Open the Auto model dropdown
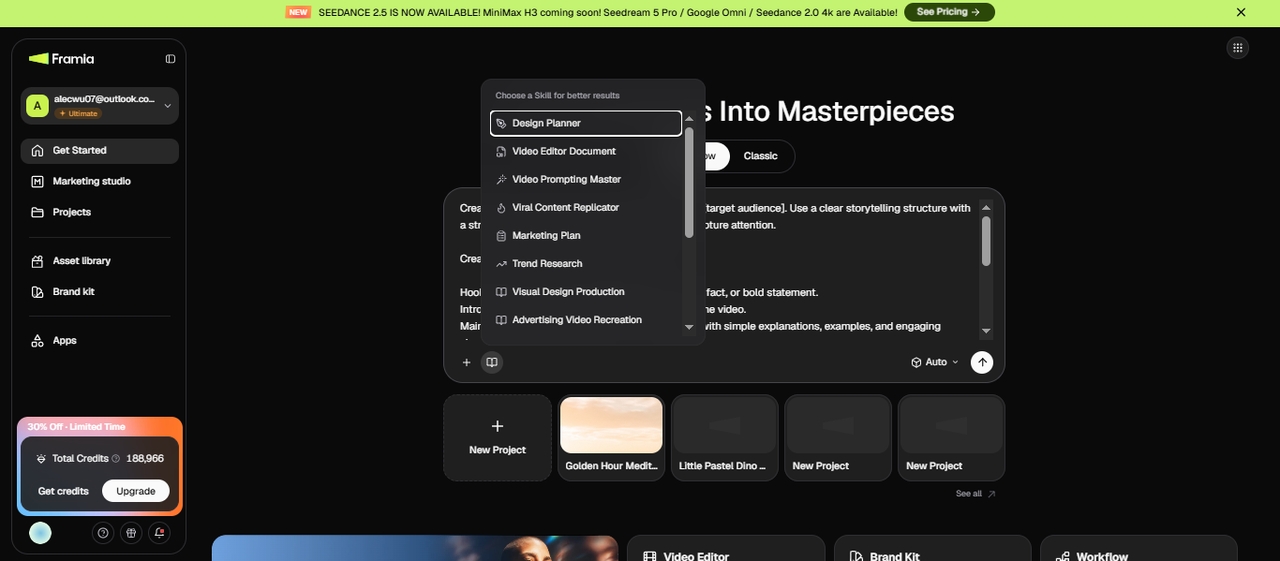This screenshot has height=561, width=1280. click(935, 362)
